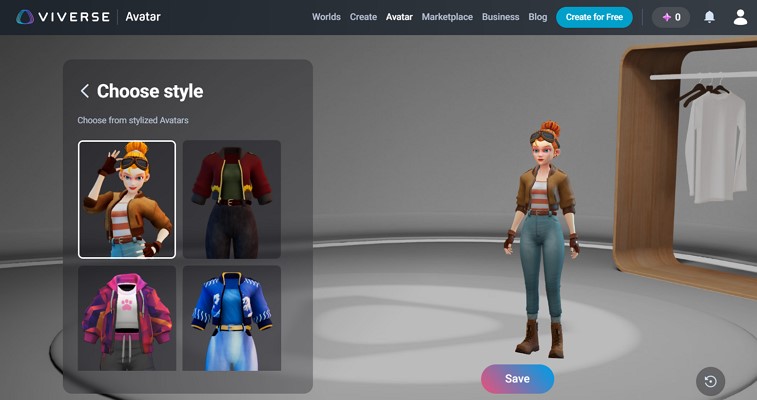Reset avatar view with the circular arrow icon
Viewport: 757px width, 400px height.
coord(710,382)
